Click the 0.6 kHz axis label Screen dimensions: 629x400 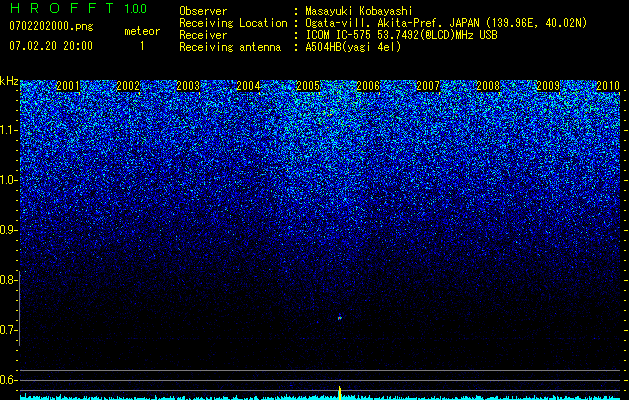point(9,380)
